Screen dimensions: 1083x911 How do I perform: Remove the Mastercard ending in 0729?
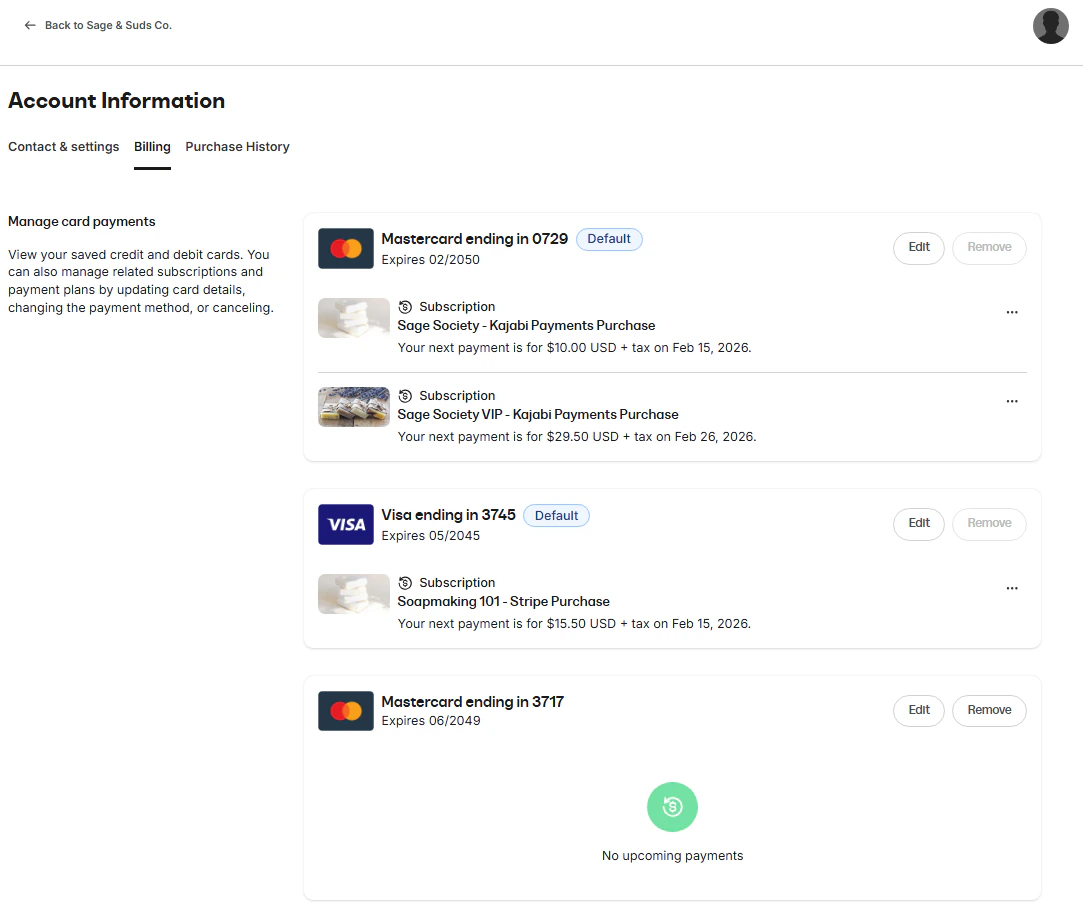click(x=989, y=248)
